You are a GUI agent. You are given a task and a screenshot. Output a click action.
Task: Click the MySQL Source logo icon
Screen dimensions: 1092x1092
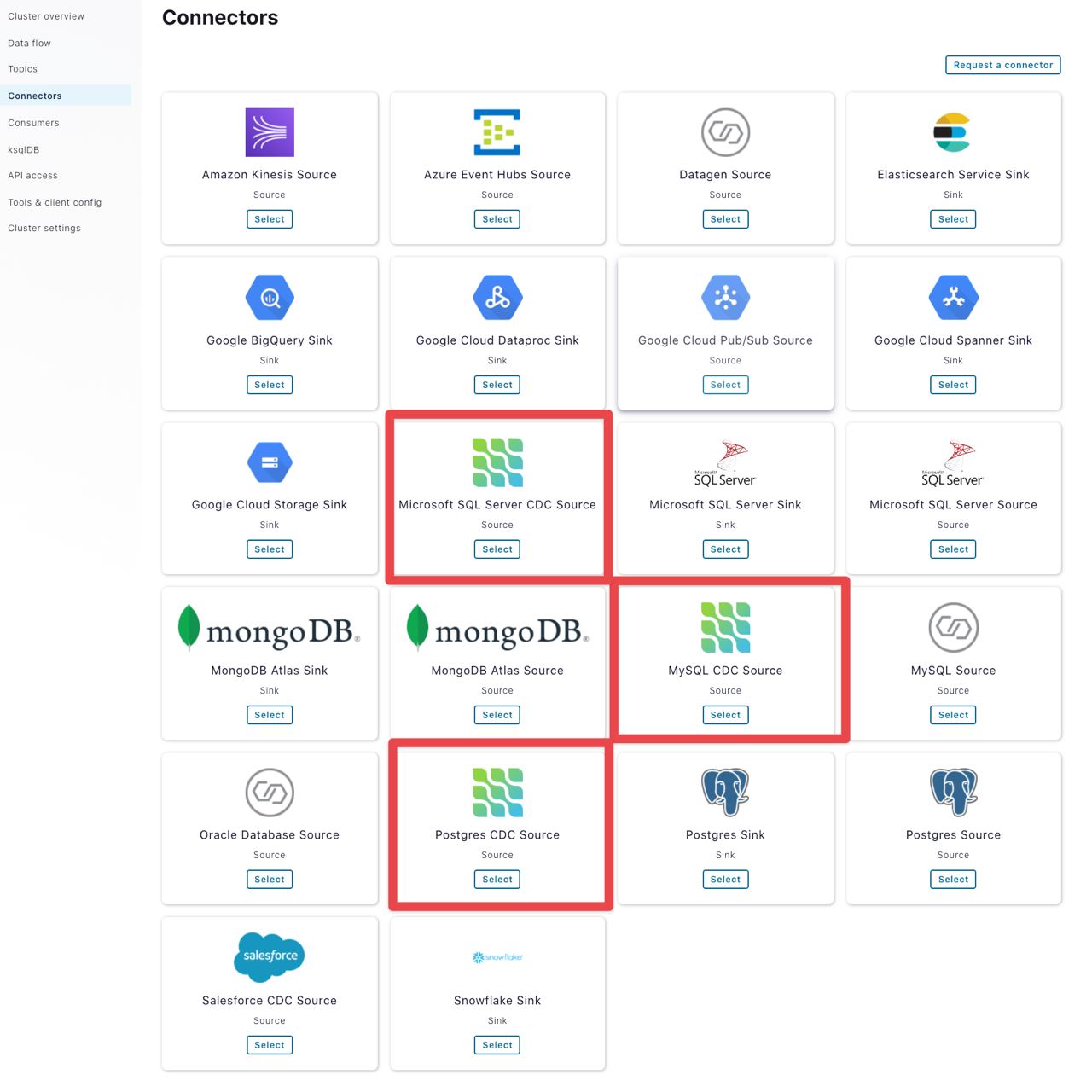click(x=953, y=628)
